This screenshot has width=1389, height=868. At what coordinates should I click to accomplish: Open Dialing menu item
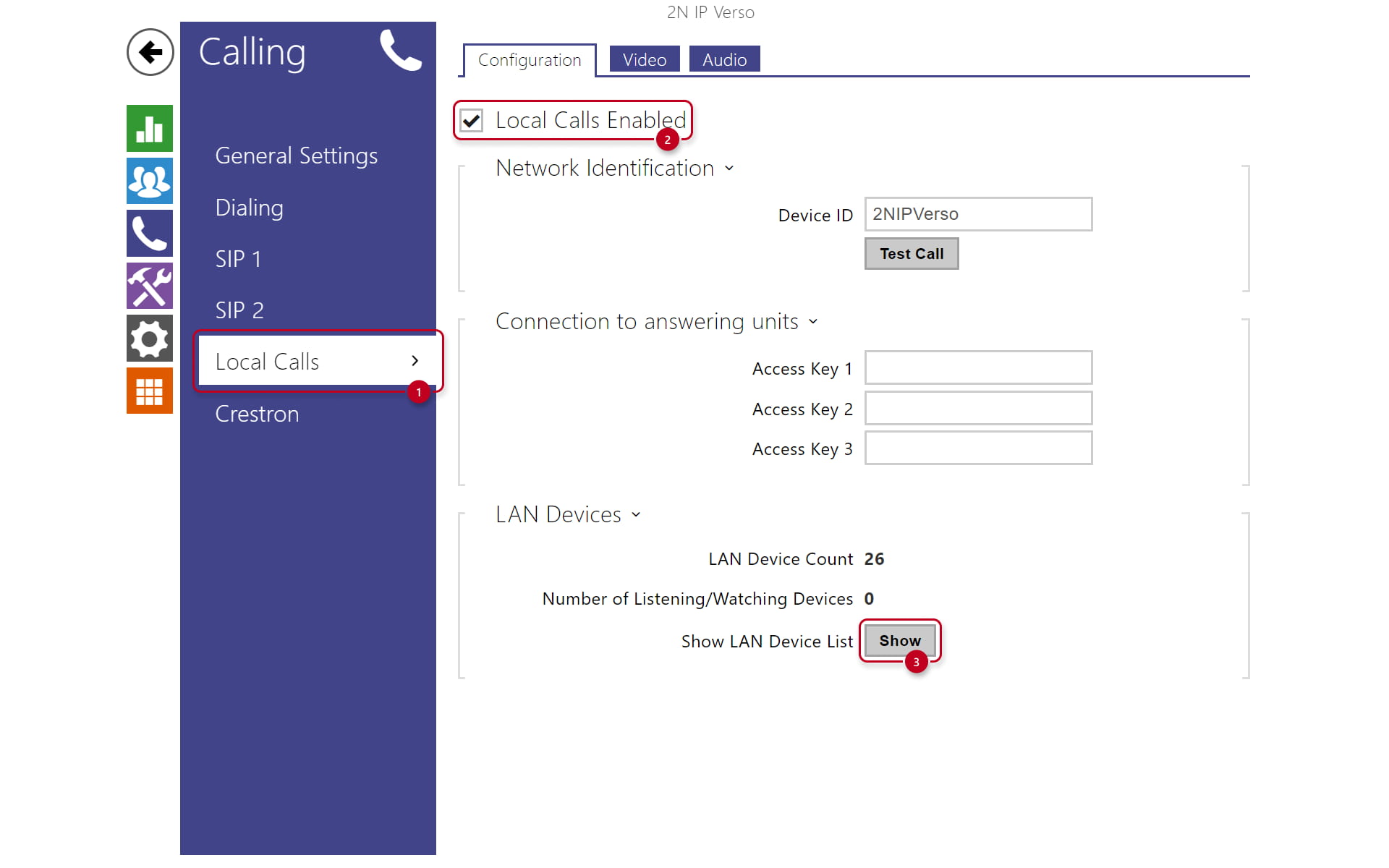pos(250,208)
